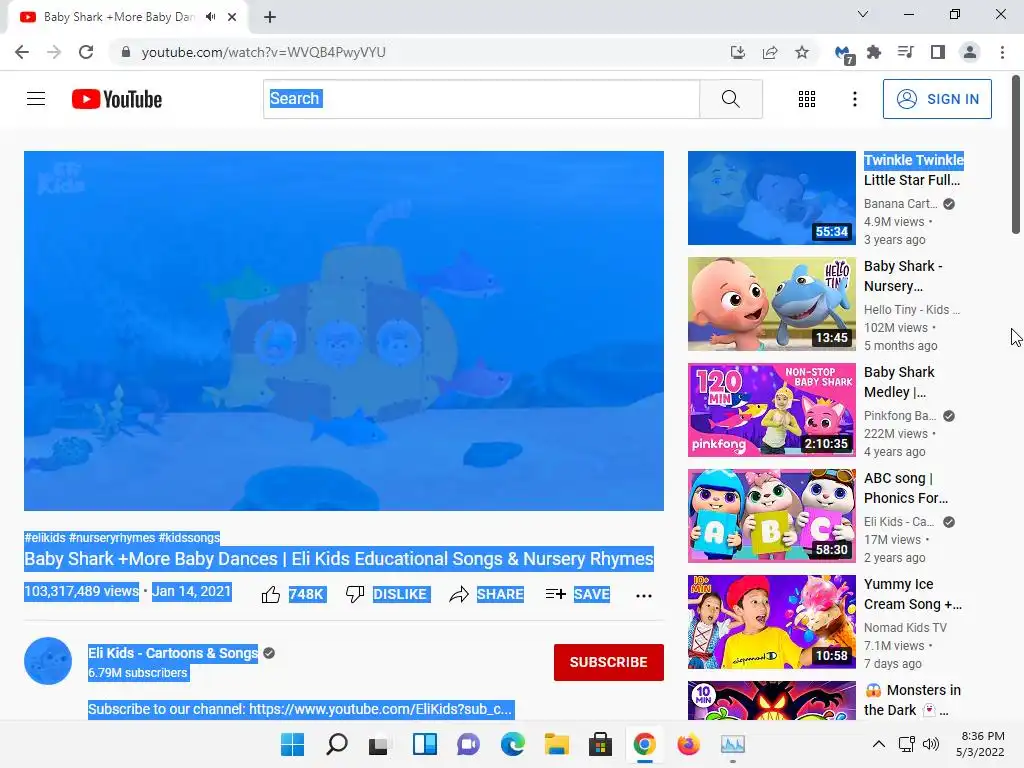
Task: Open Microsoft Edge from taskbar
Action: tap(512, 744)
